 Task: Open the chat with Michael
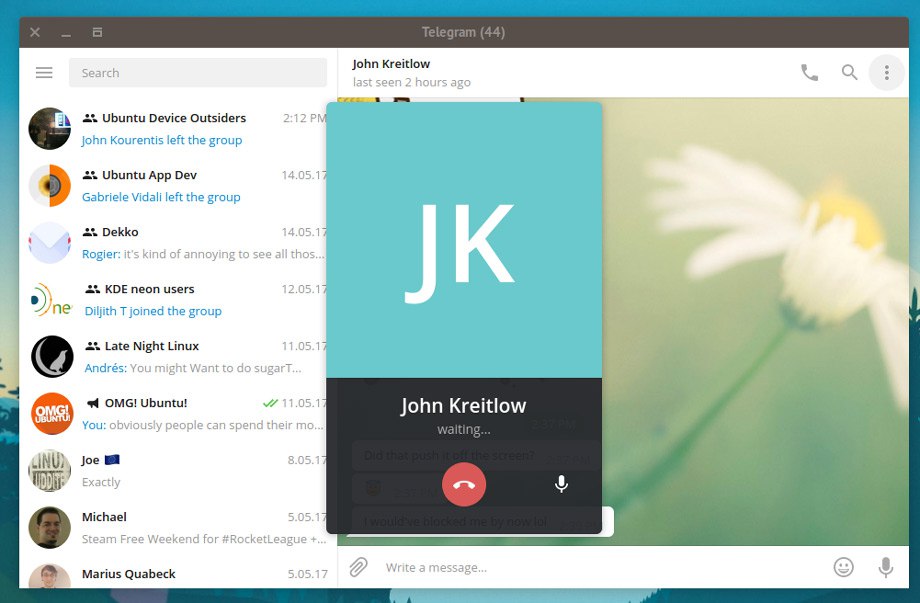point(179,527)
